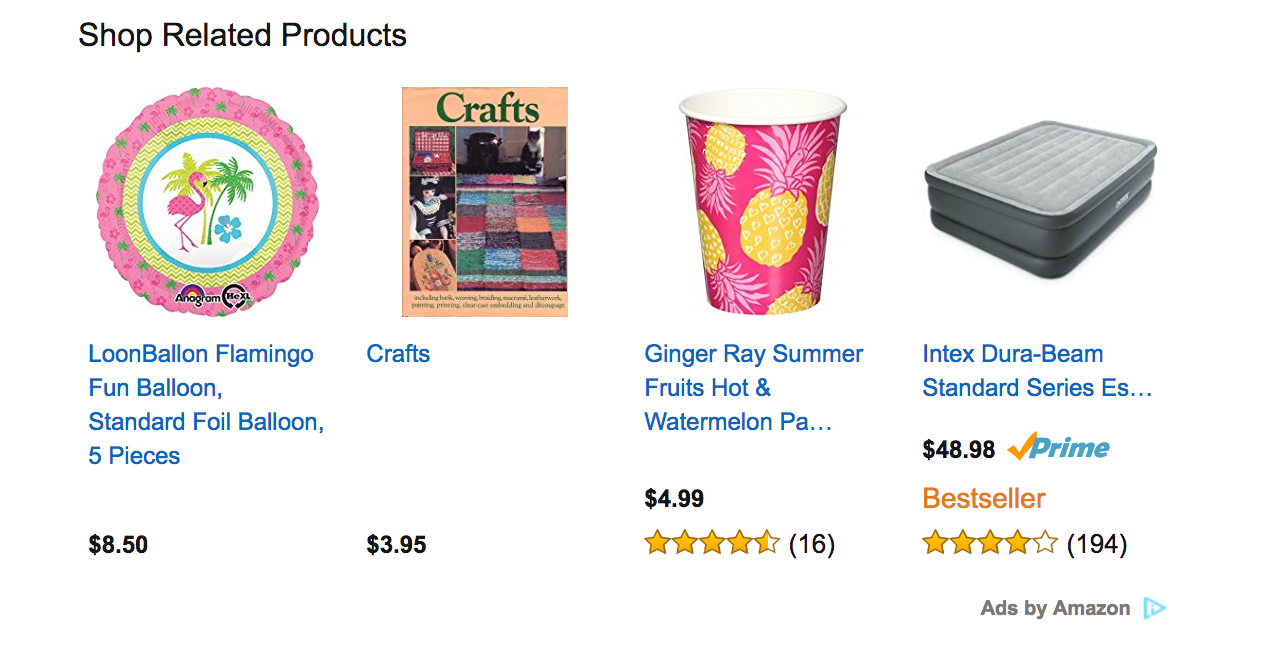Image resolution: width=1286 pixels, height=650 pixels.
Task: Click the $8.50 balloon price
Action: click(118, 545)
